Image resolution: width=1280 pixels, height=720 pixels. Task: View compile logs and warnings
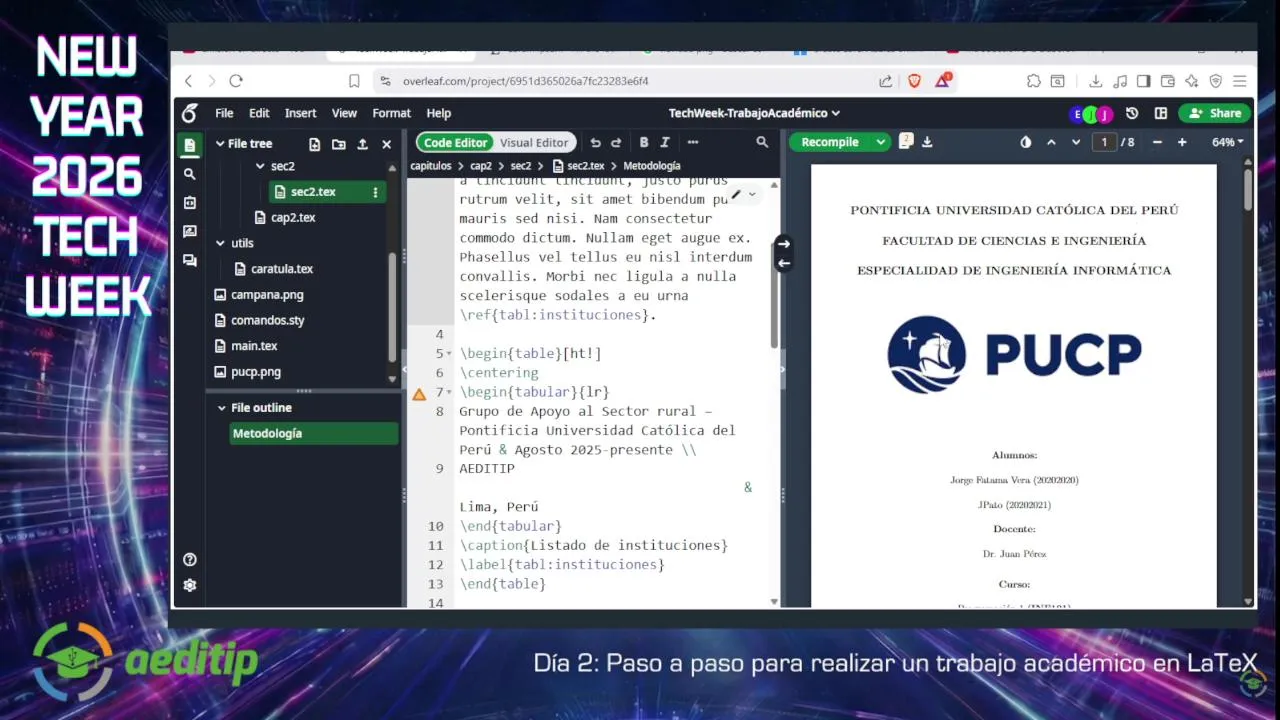pos(906,142)
